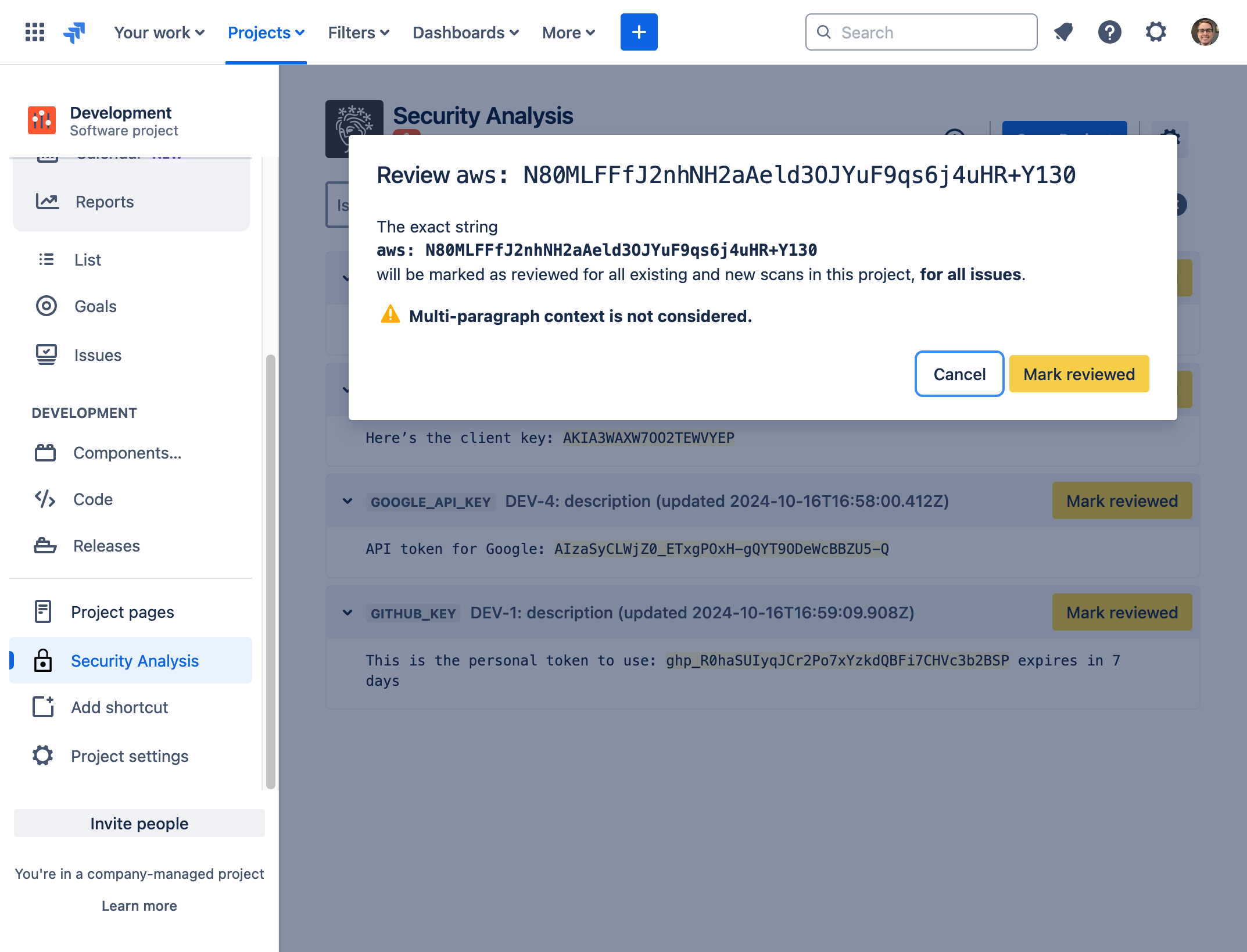Click the sidebar vertical scrollbar
This screenshot has height=952, width=1247.
[x=270, y=571]
